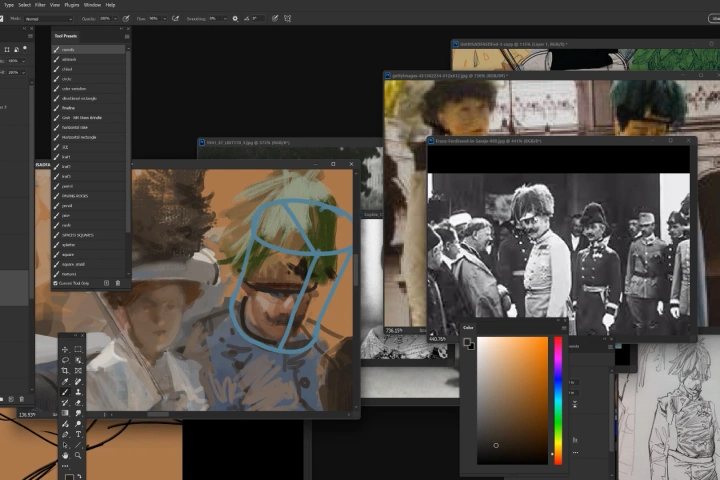Open the Edit Toolbar three-dots button
This screenshot has width=720, height=480.
[65, 466]
